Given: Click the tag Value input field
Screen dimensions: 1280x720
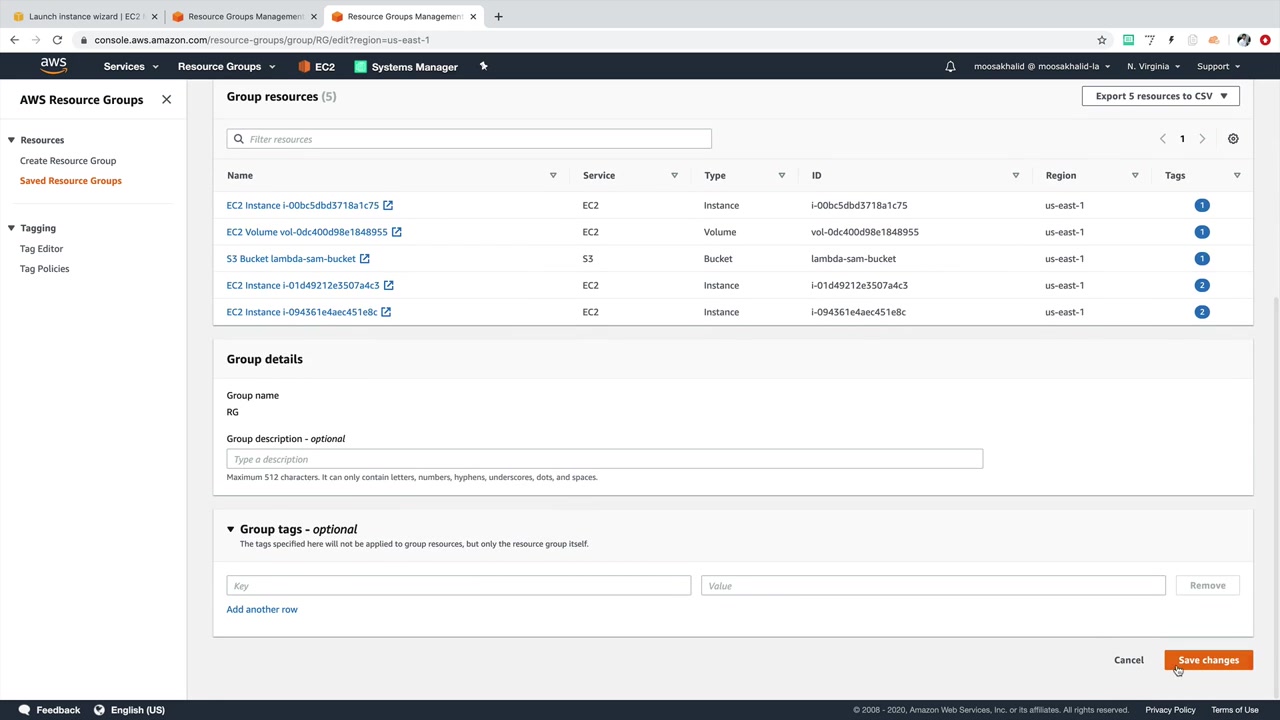Looking at the screenshot, I should (x=933, y=585).
